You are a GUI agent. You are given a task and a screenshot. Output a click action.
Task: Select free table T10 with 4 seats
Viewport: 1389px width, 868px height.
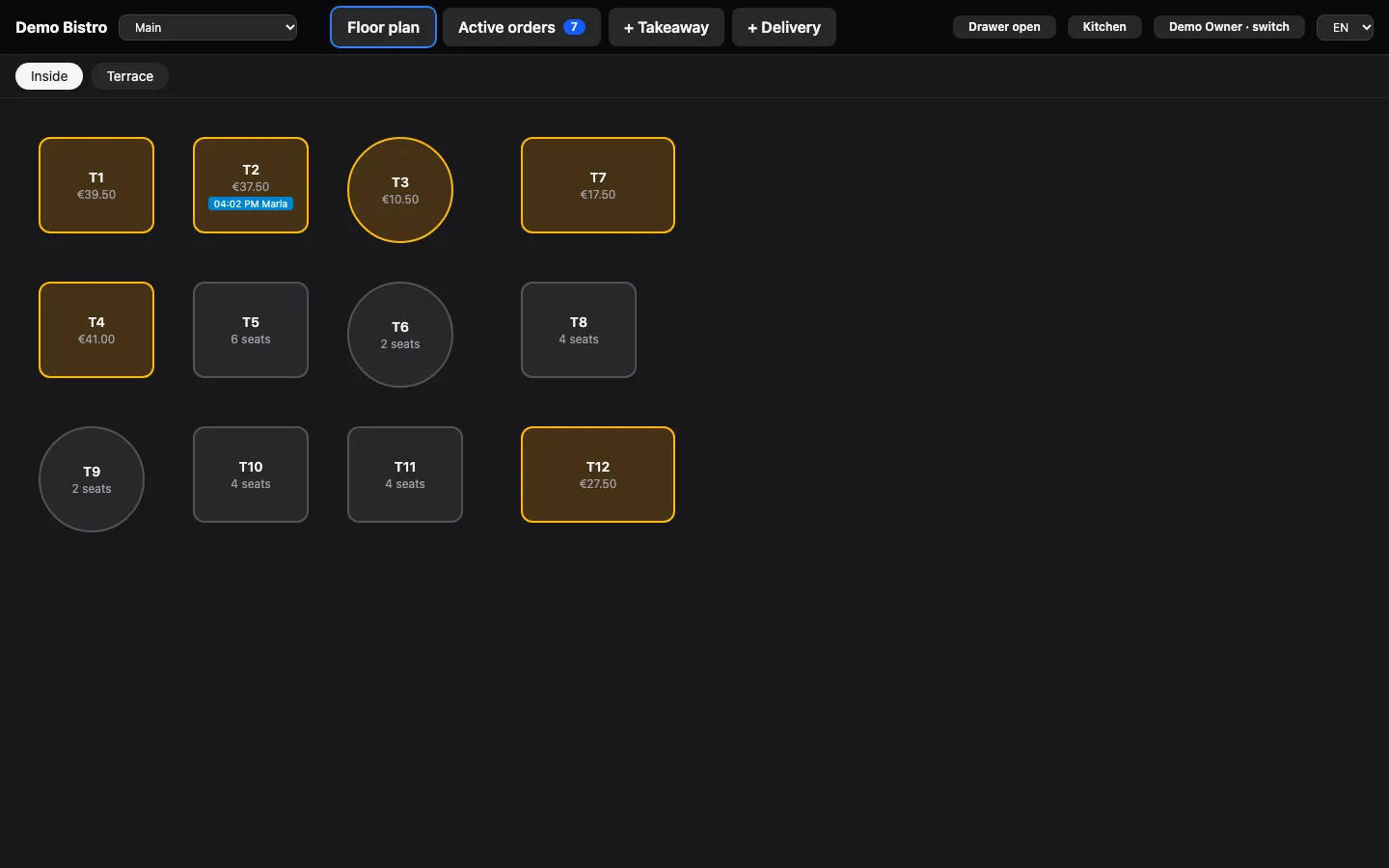[251, 475]
